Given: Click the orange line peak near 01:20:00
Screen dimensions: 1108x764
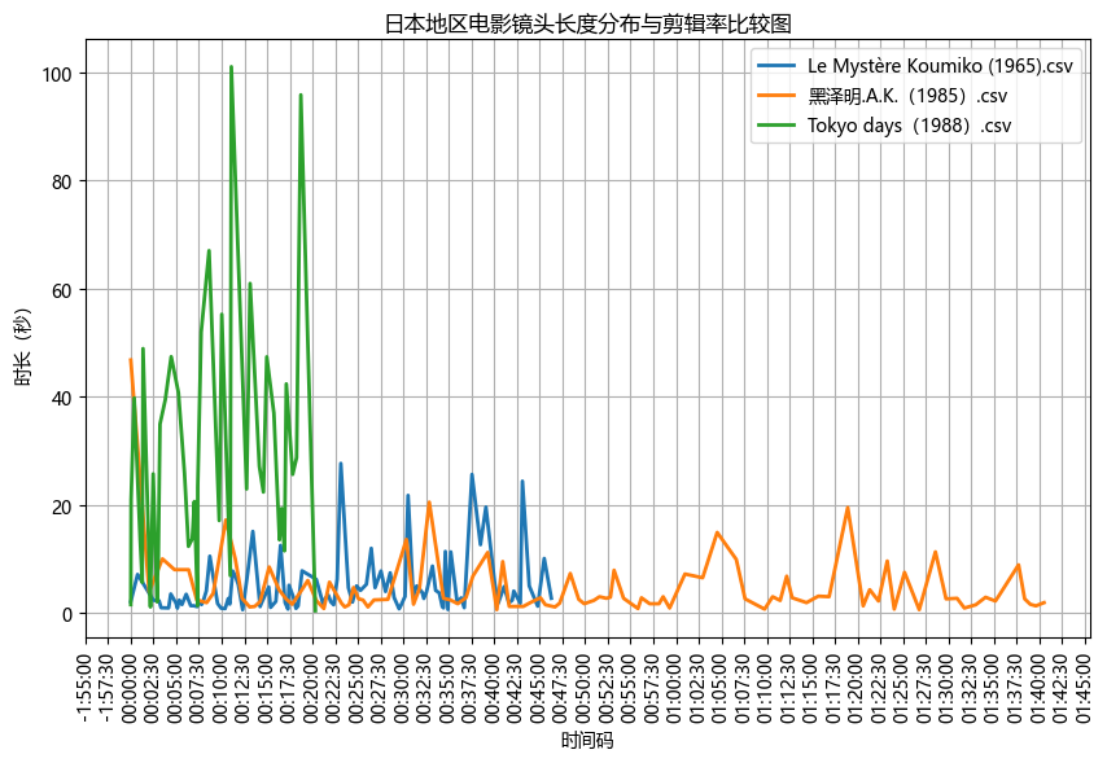Looking at the screenshot, I should pos(848,507).
